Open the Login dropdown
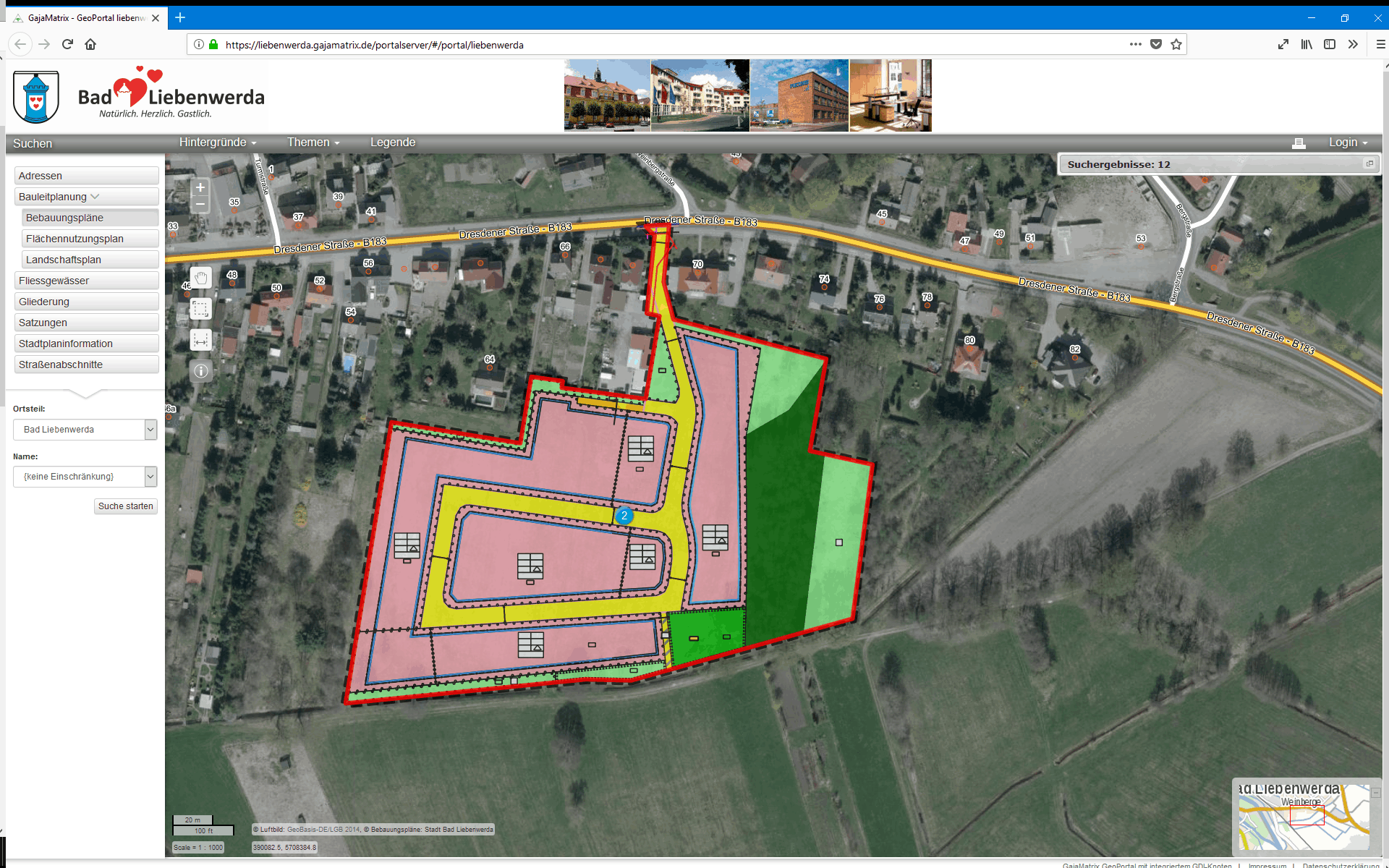The height and width of the screenshot is (868, 1389). 1348,142
